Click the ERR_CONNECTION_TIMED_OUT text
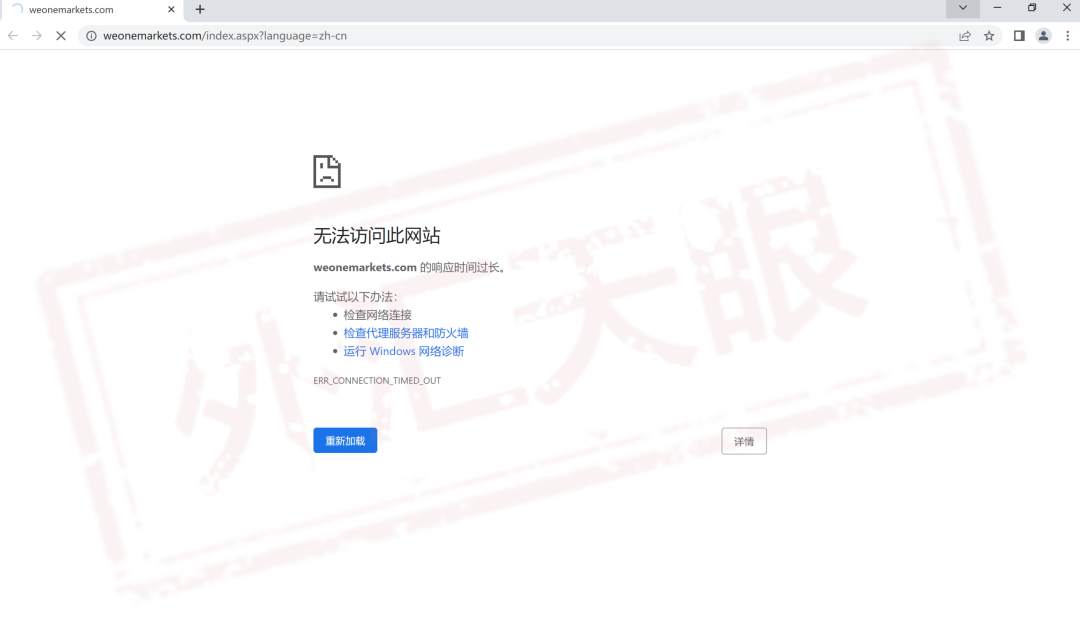 pyautogui.click(x=377, y=380)
